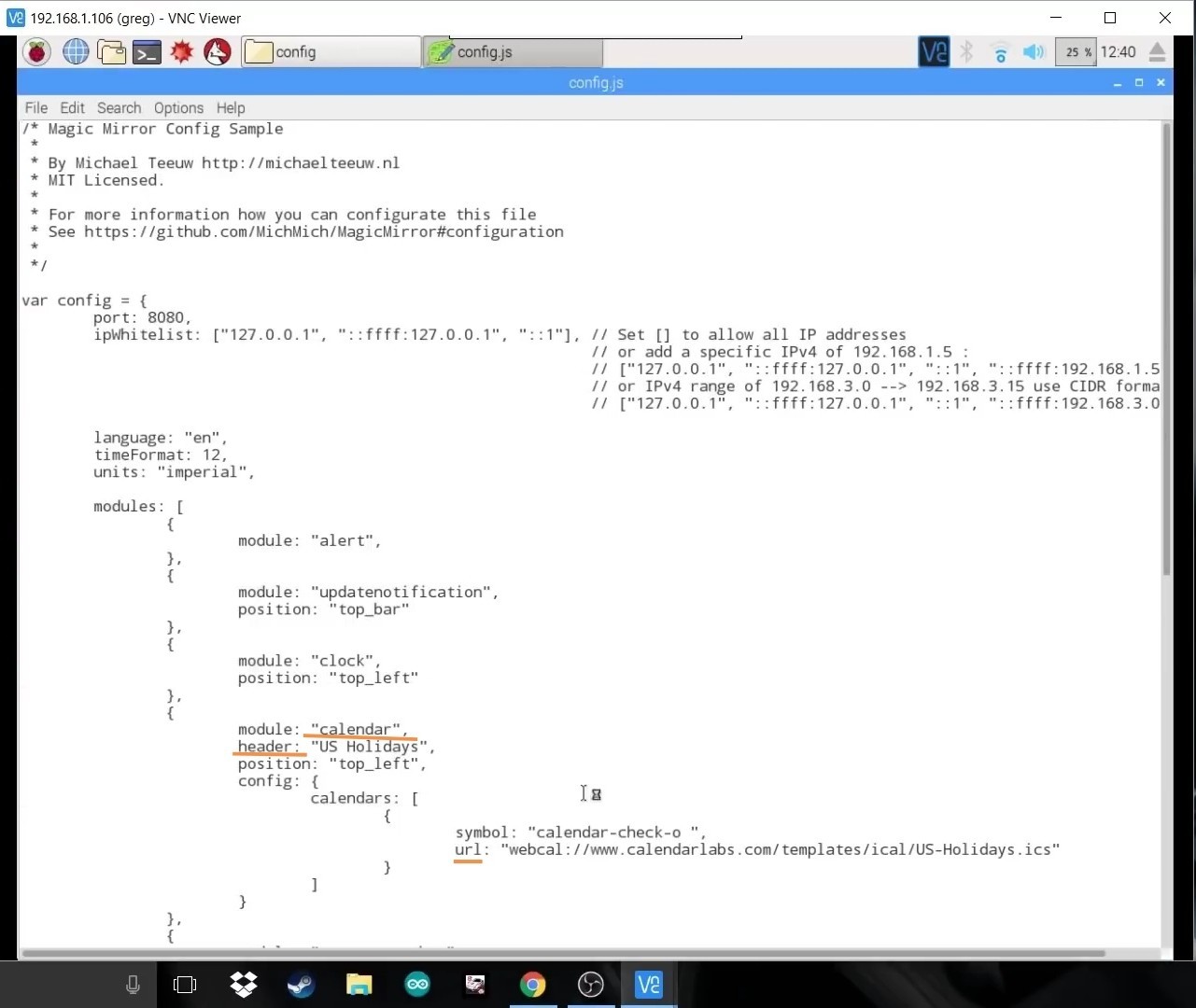Image resolution: width=1196 pixels, height=1008 pixels.
Task: Click the VNC Viewer taskbar icon
Action: click(x=649, y=985)
